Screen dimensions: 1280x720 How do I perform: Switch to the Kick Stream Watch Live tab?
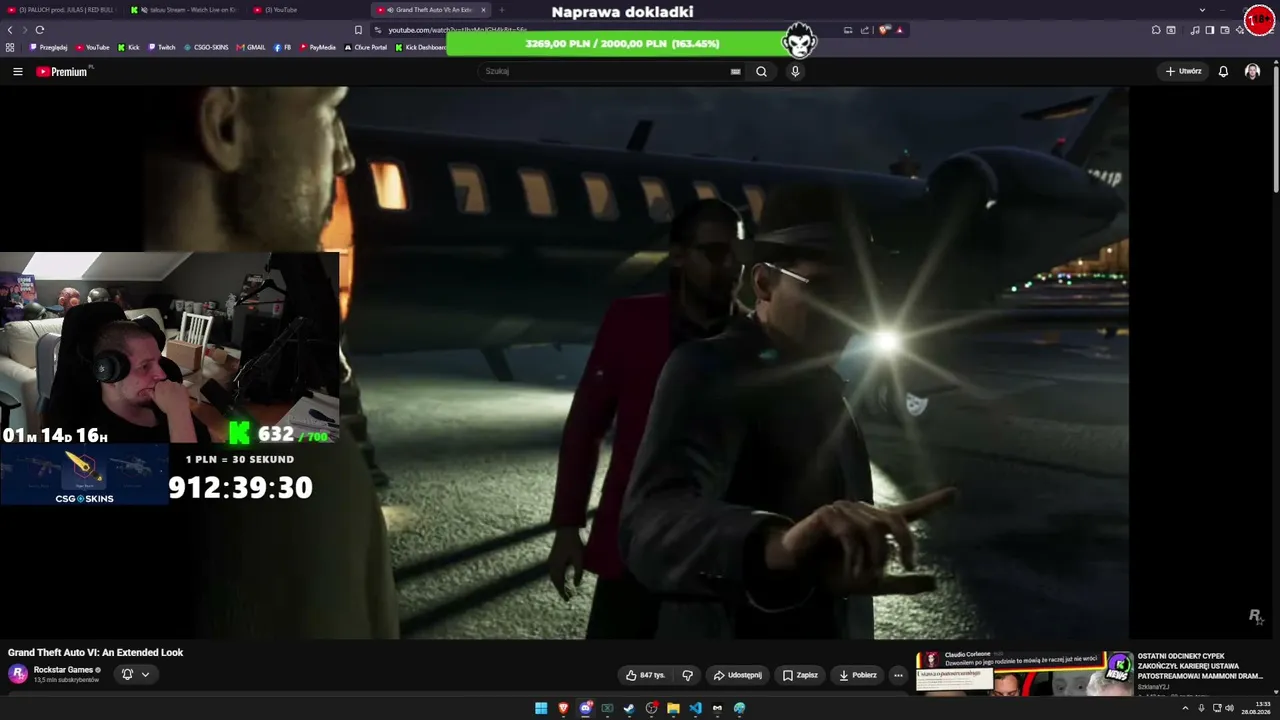[185, 10]
